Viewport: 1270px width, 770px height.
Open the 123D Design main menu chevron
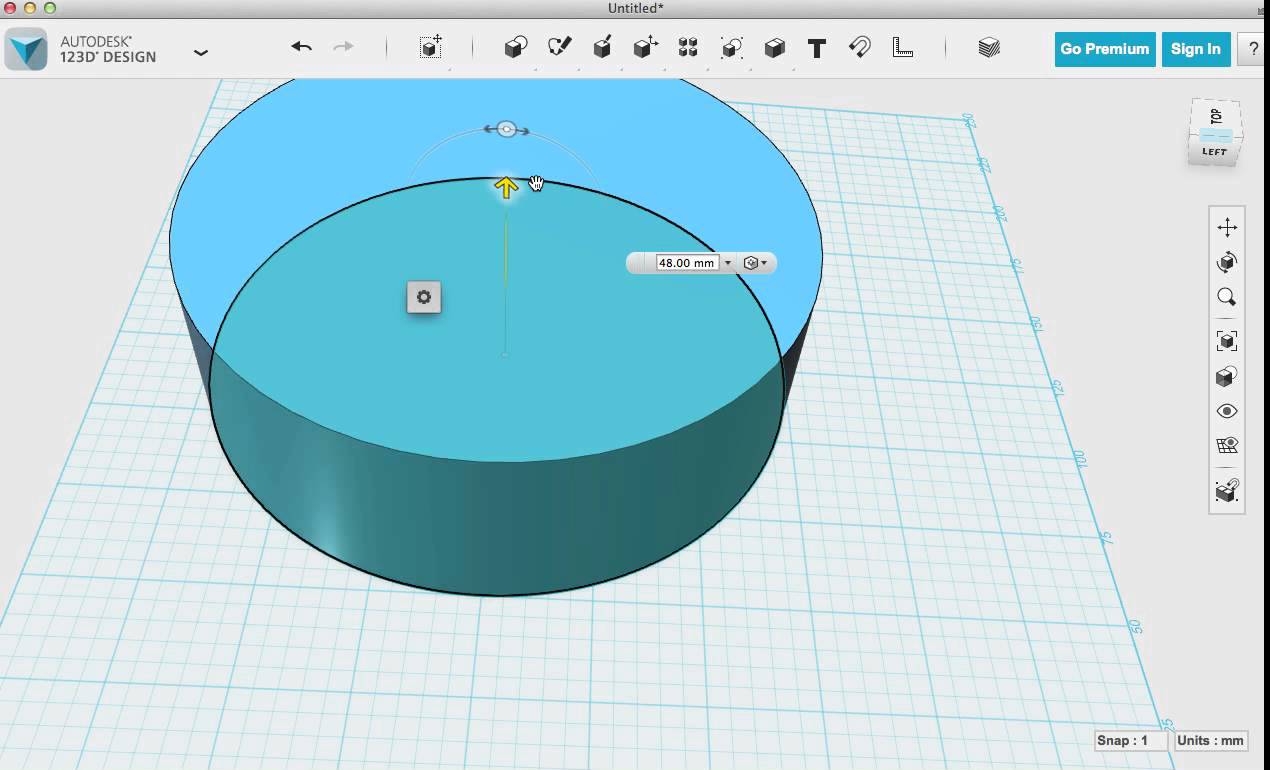tap(200, 52)
